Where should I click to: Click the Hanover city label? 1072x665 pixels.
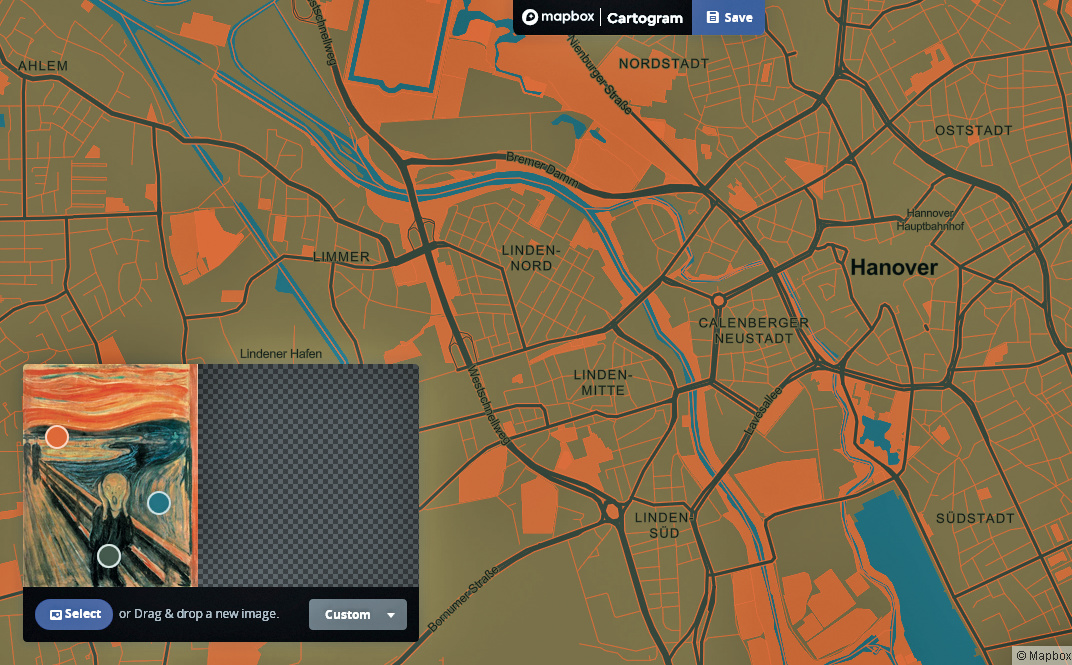[x=893, y=268]
